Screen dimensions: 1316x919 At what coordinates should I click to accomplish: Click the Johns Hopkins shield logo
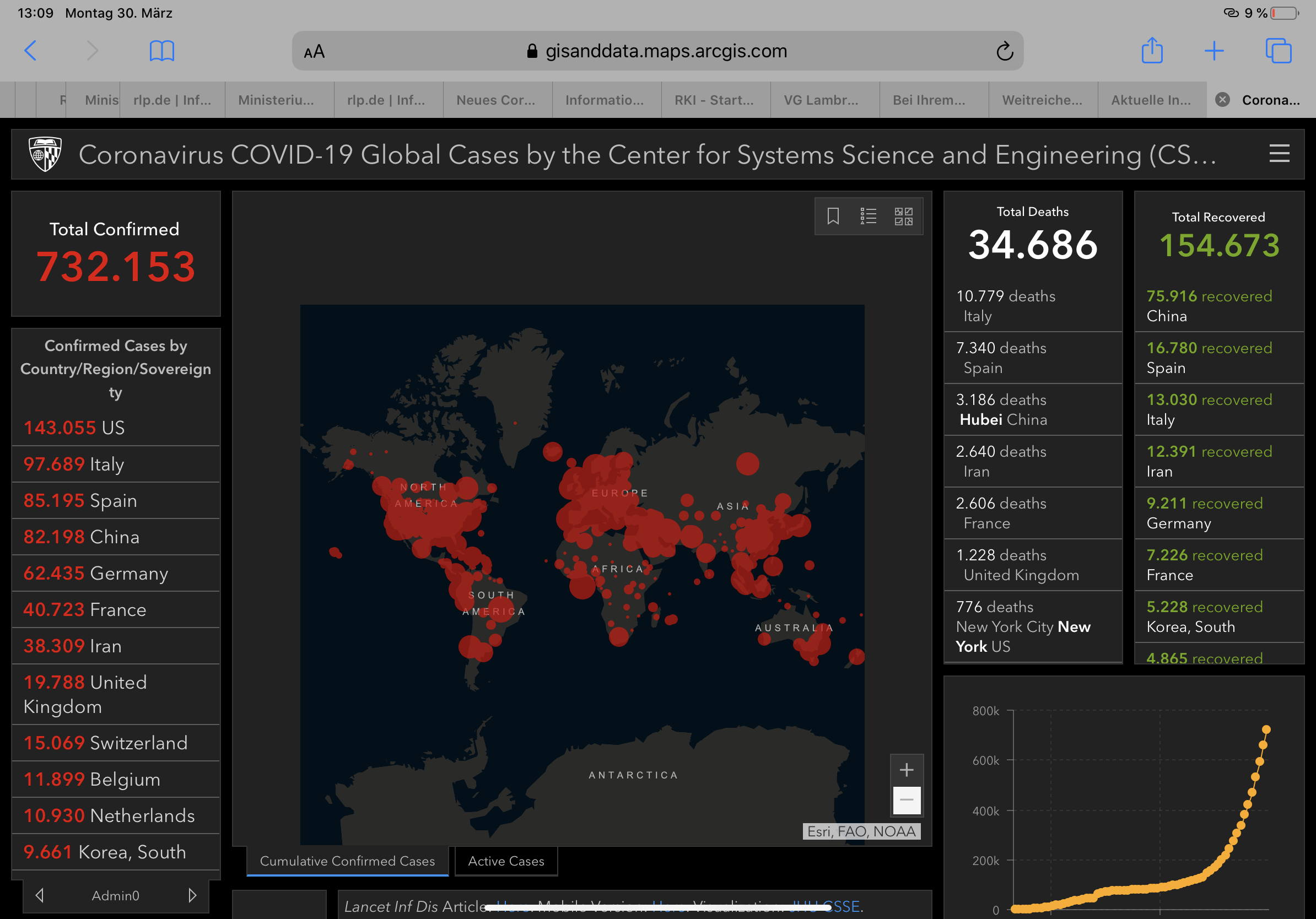45,154
